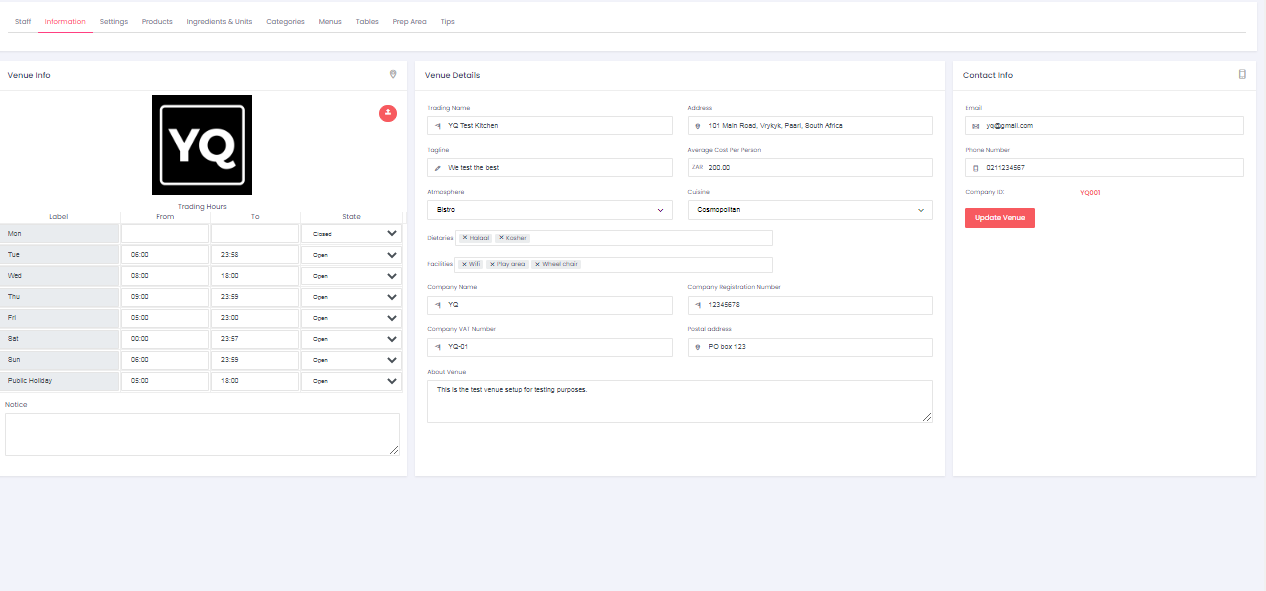This screenshot has height=591, width=1266.
Task: Click the YQ001 company ID text
Action: pyautogui.click(x=1090, y=192)
